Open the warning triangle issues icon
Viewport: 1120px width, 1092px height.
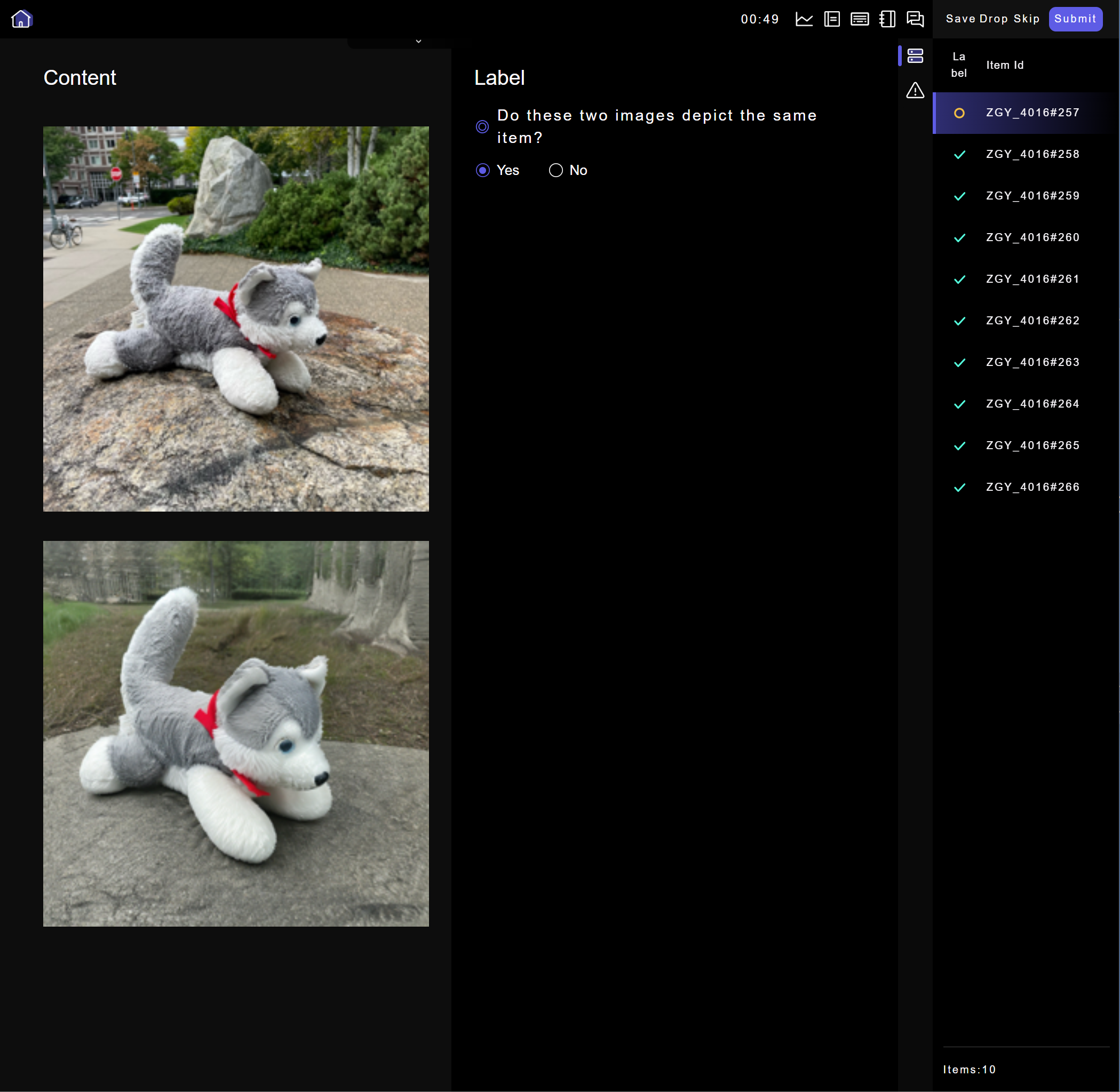(915, 91)
